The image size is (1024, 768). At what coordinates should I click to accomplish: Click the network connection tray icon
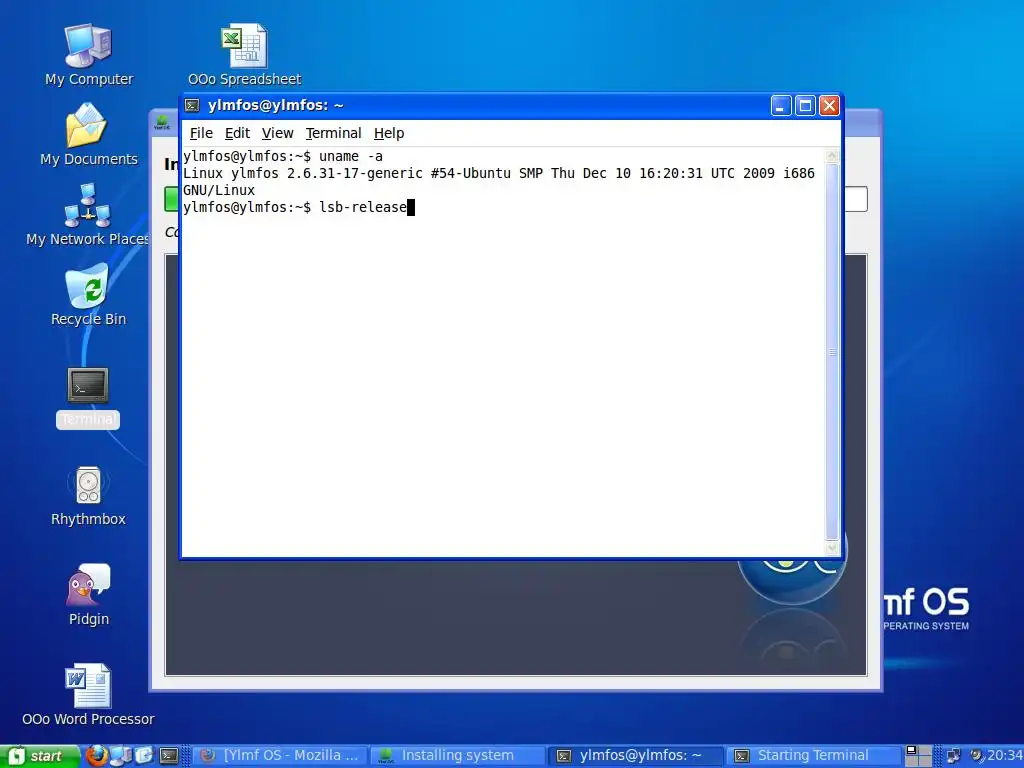click(x=953, y=756)
